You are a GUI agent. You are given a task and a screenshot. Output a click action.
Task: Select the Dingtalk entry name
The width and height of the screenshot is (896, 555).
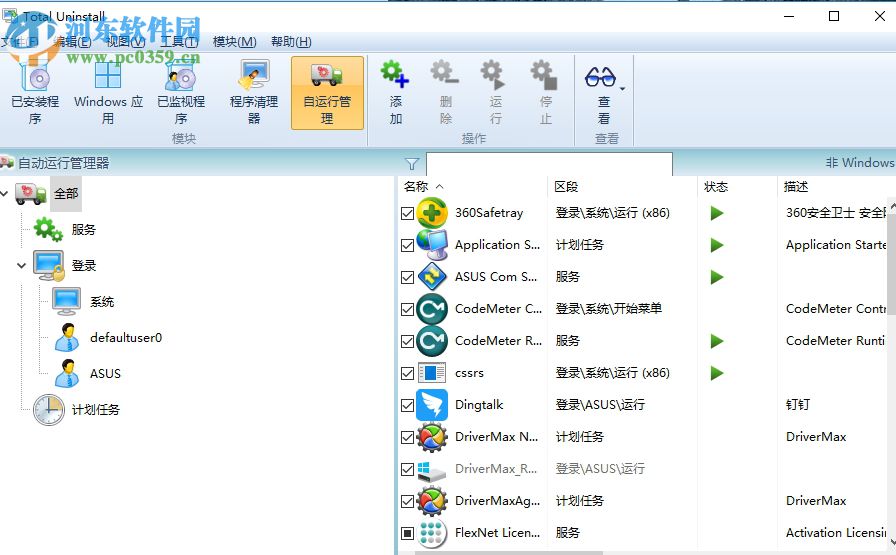479,405
